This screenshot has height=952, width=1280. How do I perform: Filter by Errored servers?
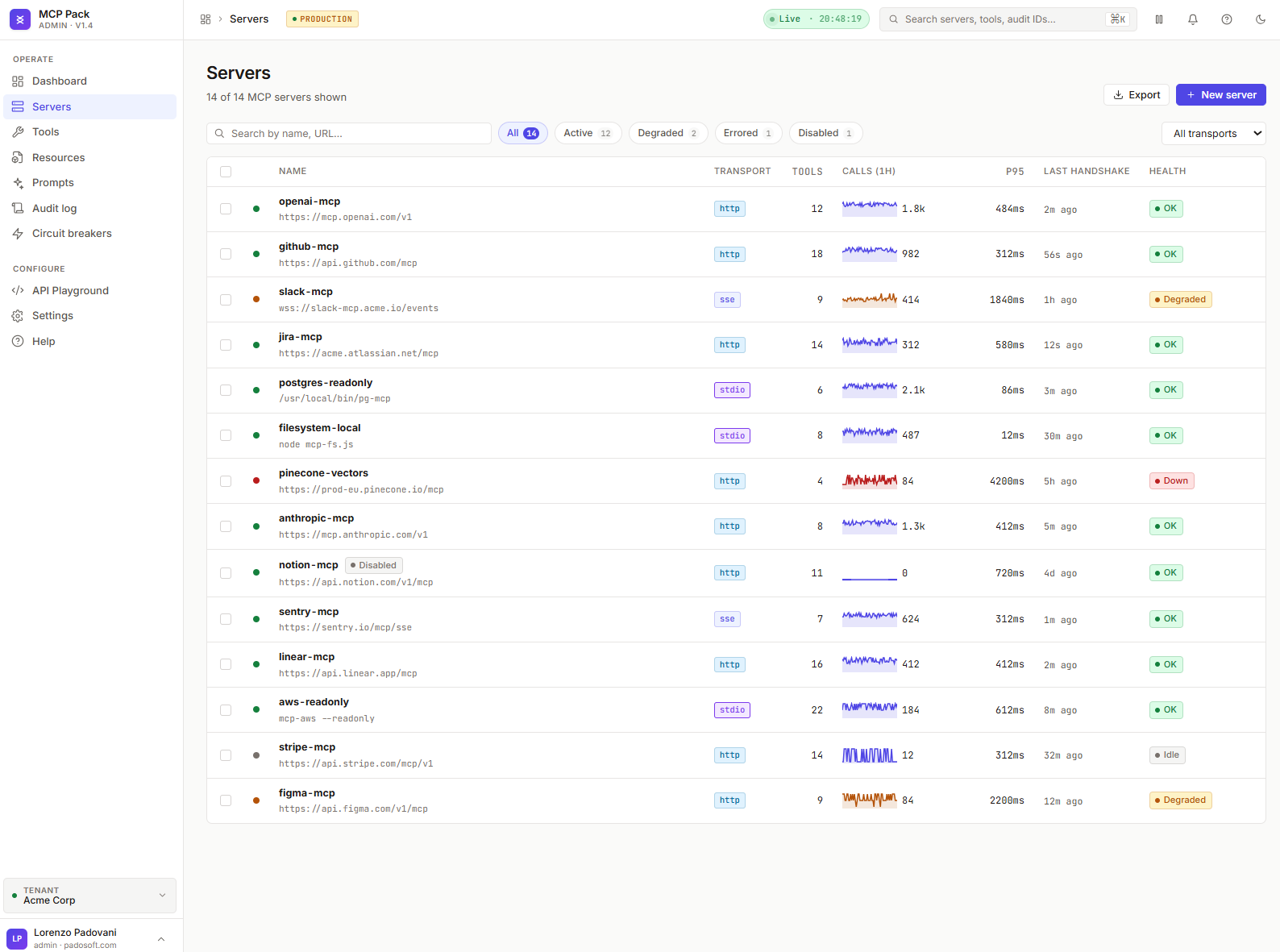click(748, 133)
